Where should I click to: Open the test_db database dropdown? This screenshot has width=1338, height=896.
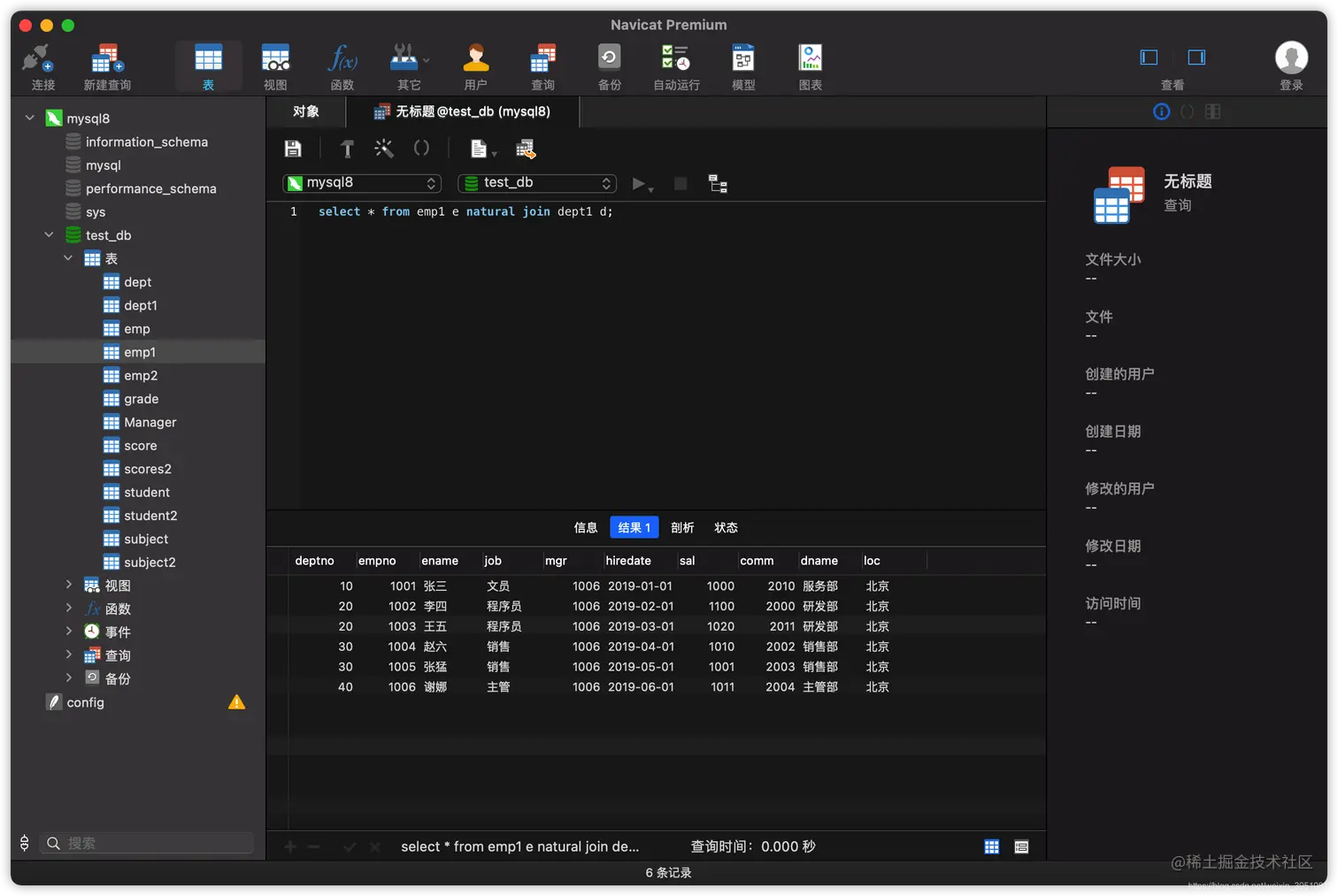click(x=537, y=183)
